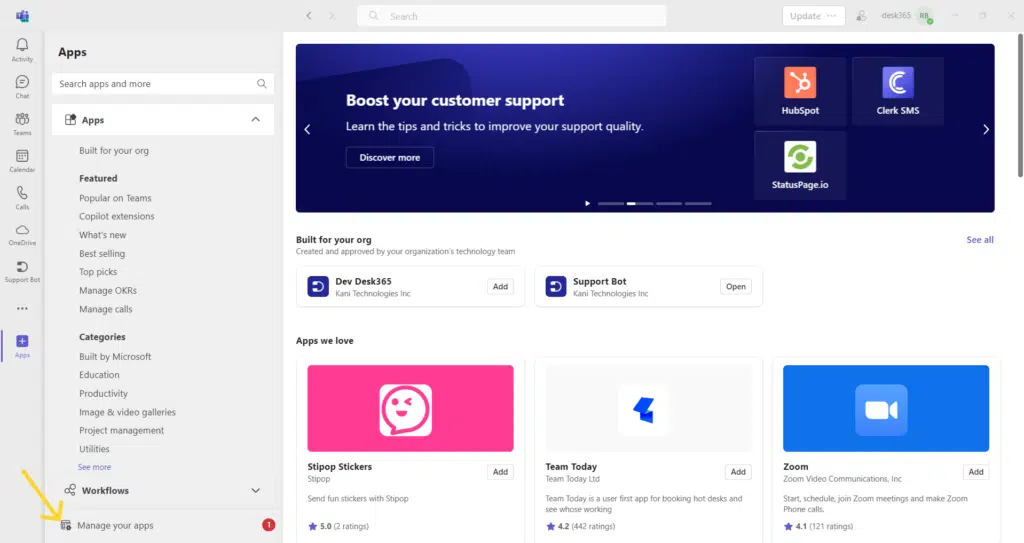
Task: Open the Calendar icon in sidebar
Action: [22, 160]
